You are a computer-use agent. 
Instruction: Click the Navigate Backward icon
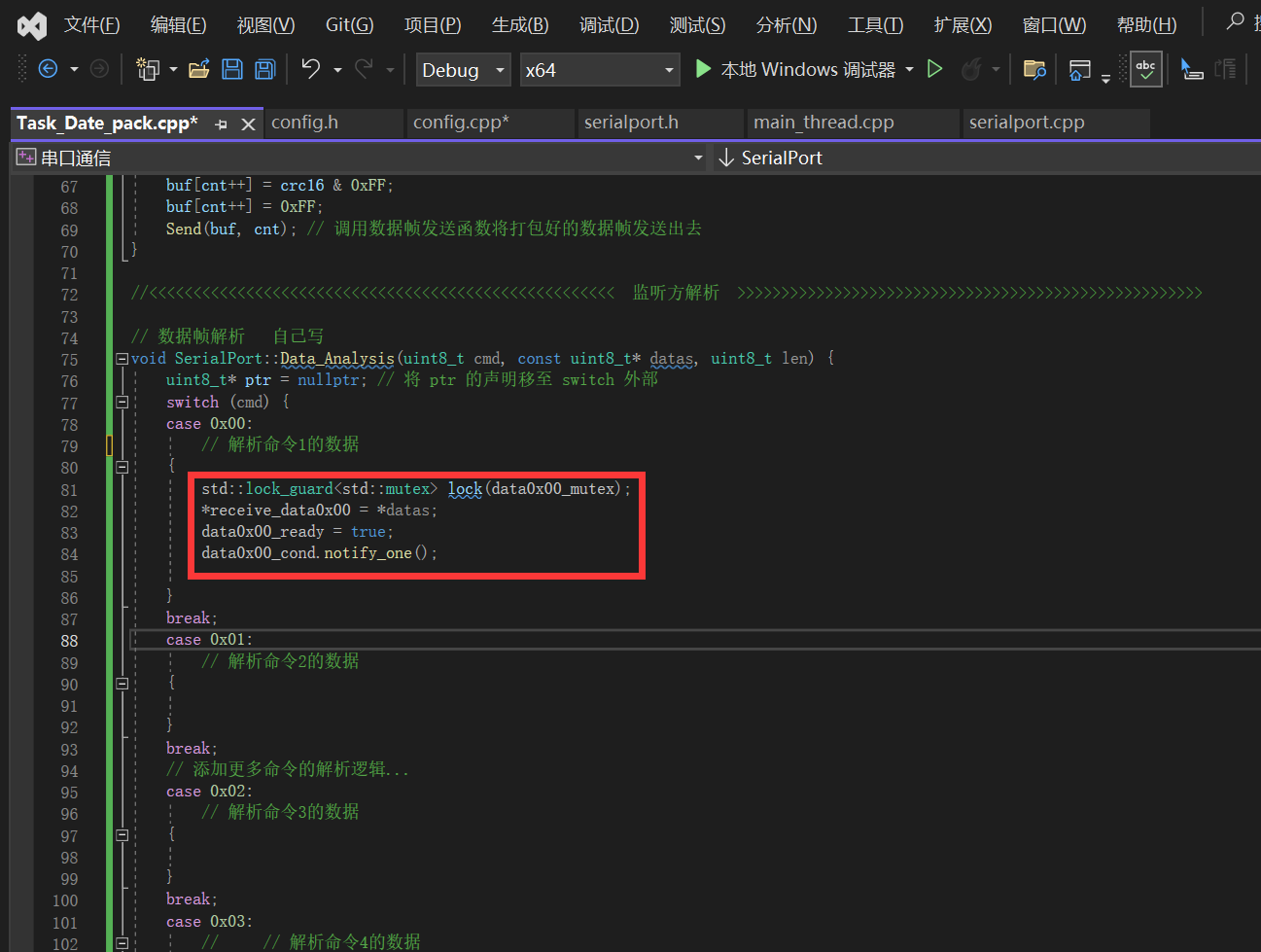point(48,69)
